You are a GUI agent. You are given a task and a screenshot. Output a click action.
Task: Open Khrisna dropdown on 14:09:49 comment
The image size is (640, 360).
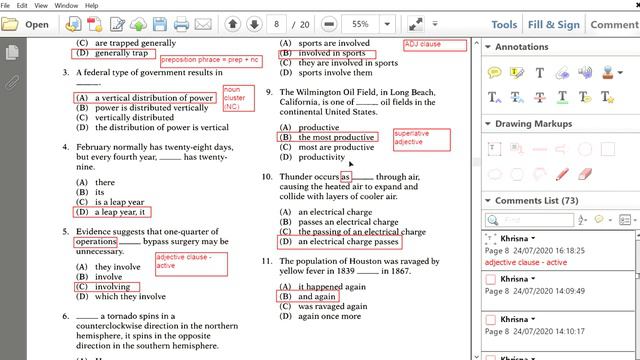pyautogui.click(x=533, y=279)
